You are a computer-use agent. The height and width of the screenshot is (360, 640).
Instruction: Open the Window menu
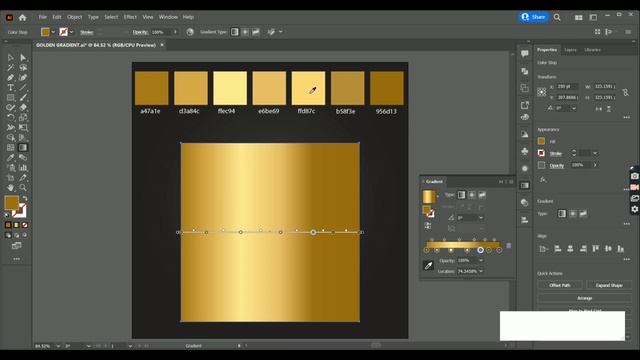(x=168, y=17)
